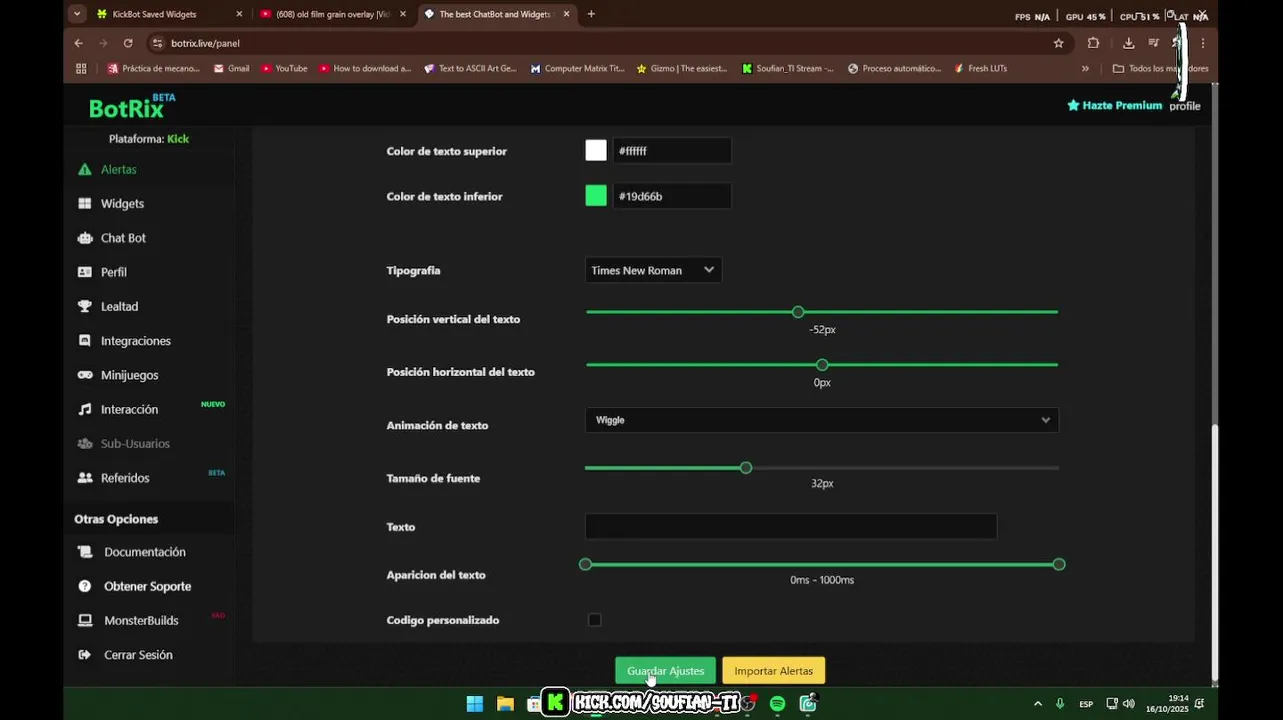Click the Referidos people icon
This screenshot has height=720, width=1283.
click(85, 478)
